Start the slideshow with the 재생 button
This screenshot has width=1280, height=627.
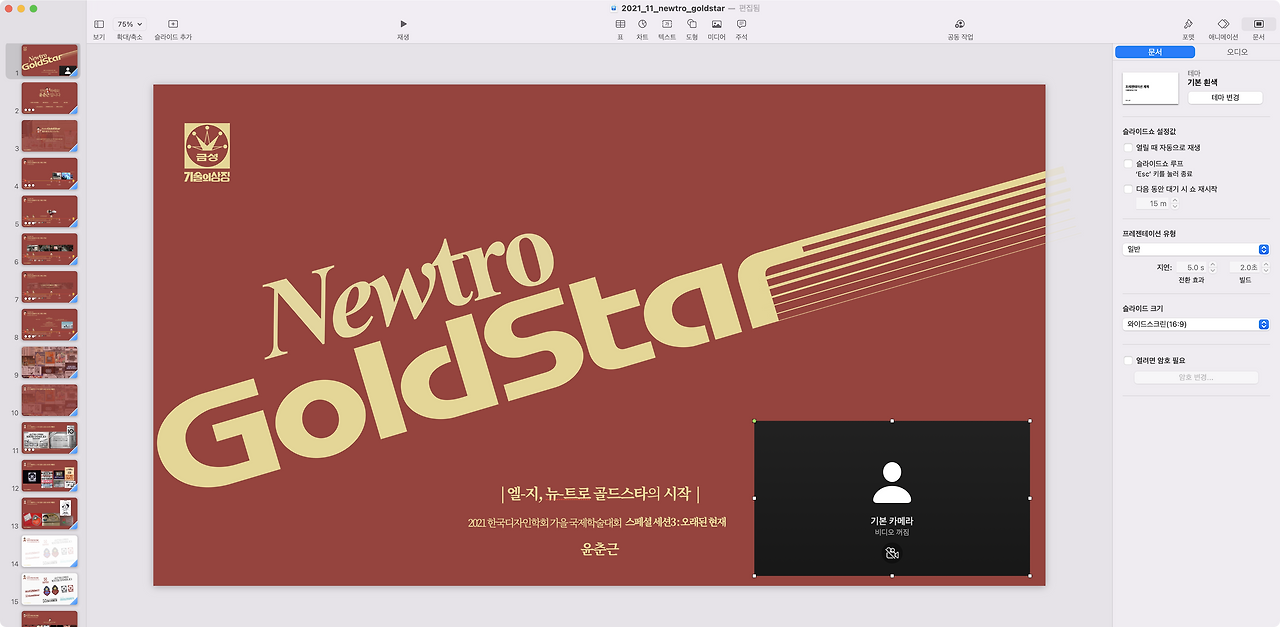pyautogui.click(x=403, y=24)
